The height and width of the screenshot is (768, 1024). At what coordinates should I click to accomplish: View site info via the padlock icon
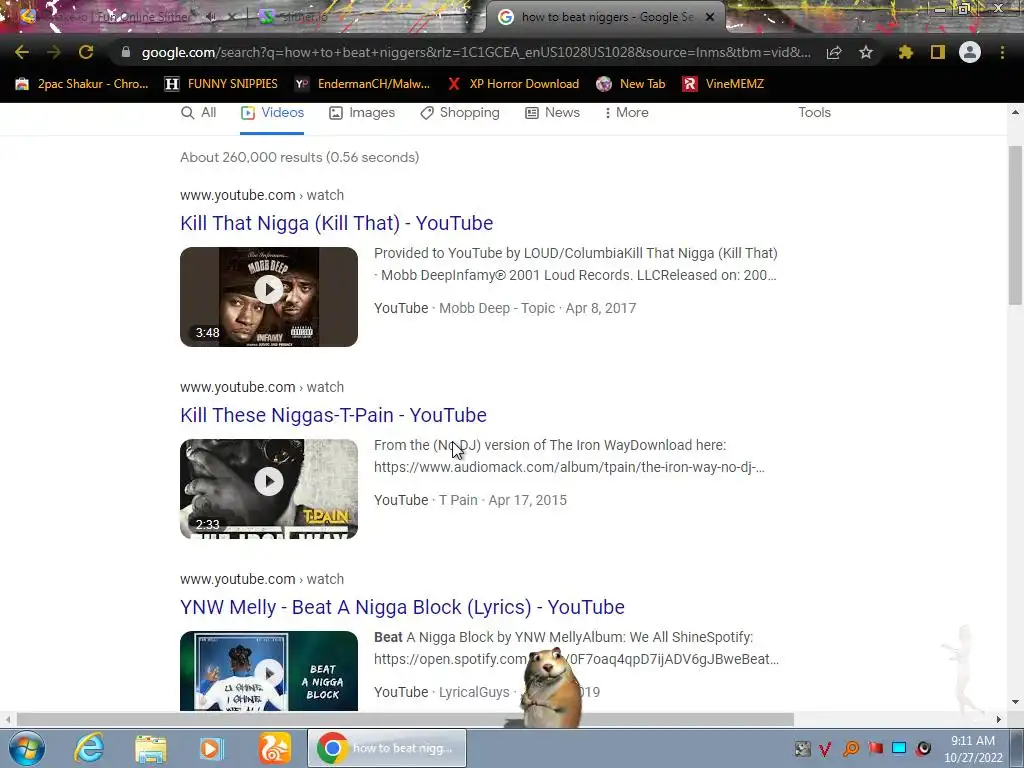[125, 52]
